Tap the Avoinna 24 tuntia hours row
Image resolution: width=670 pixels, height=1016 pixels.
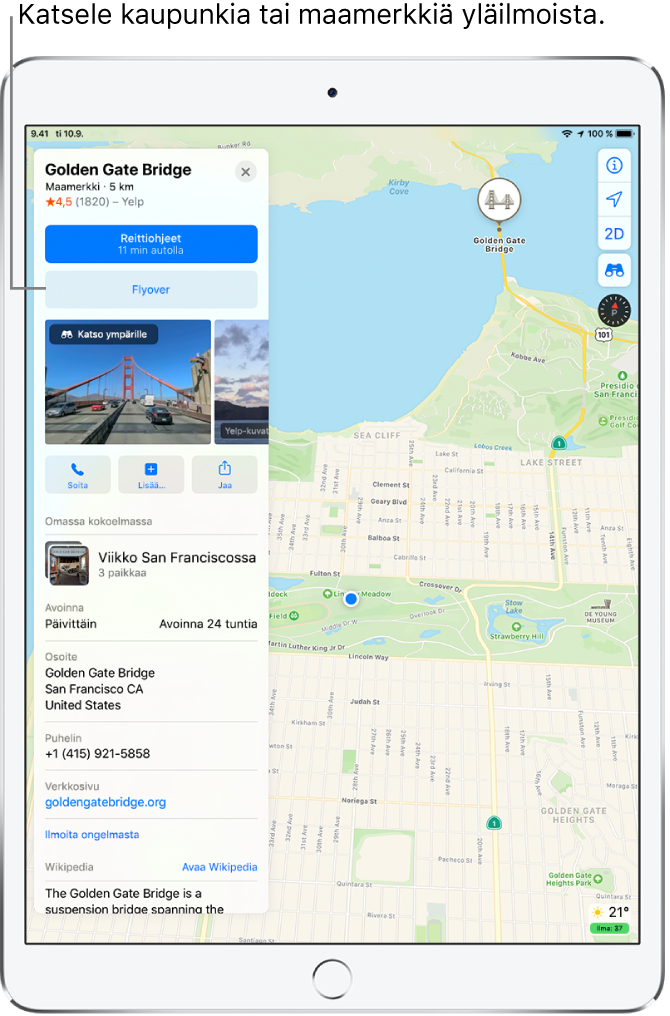pyautogui.click(x=151, y=624)
